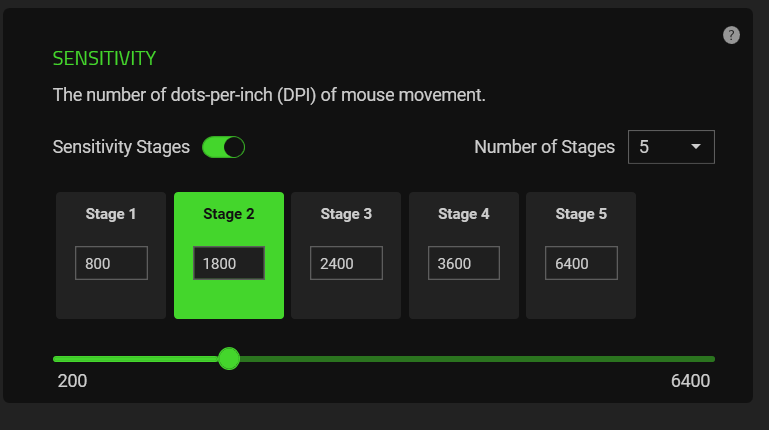
Task: Click the SENSITIVITY section heading
Action: click(x=104, y=58)
